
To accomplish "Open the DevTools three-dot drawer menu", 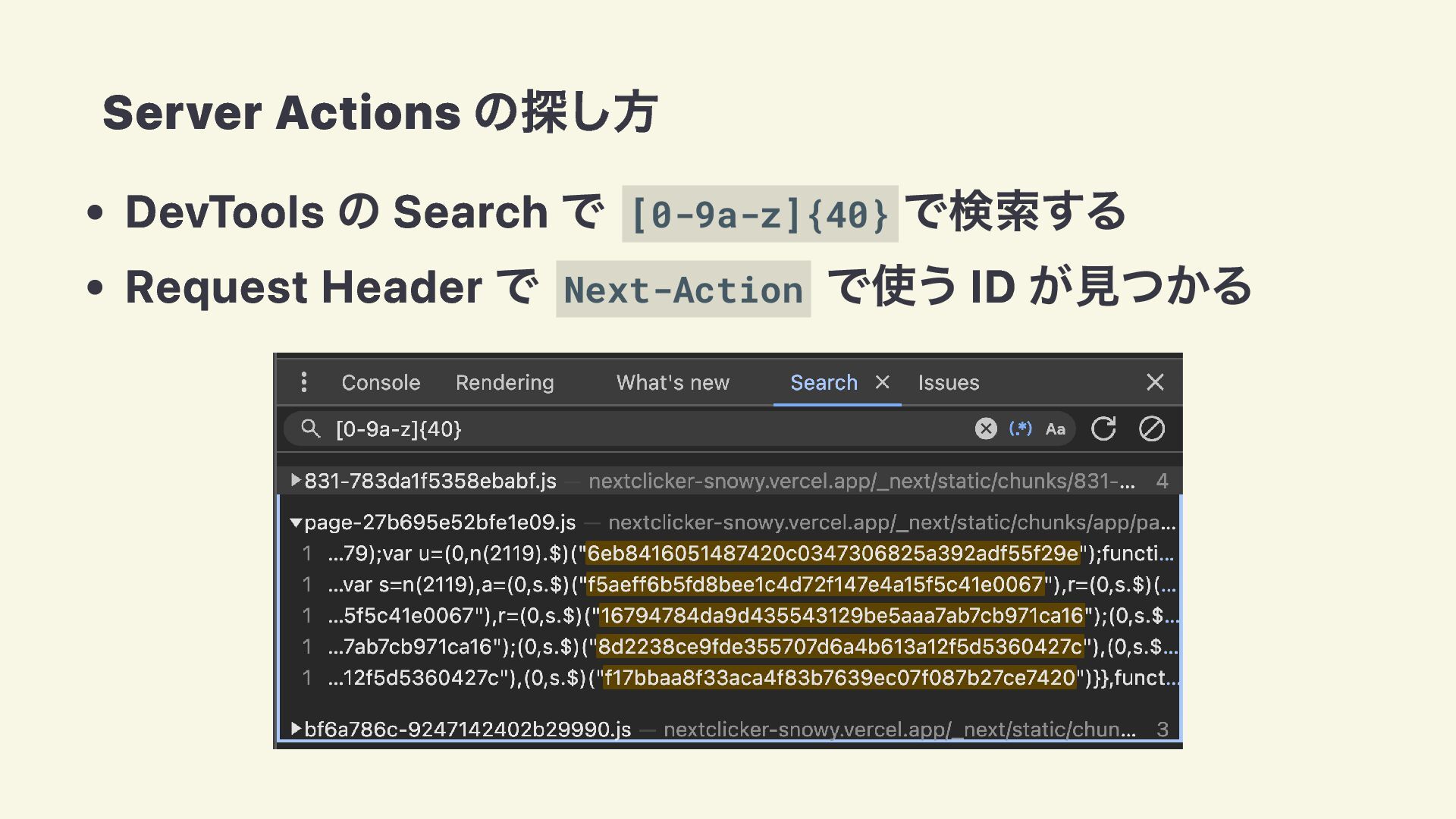I will pos(304,382).
